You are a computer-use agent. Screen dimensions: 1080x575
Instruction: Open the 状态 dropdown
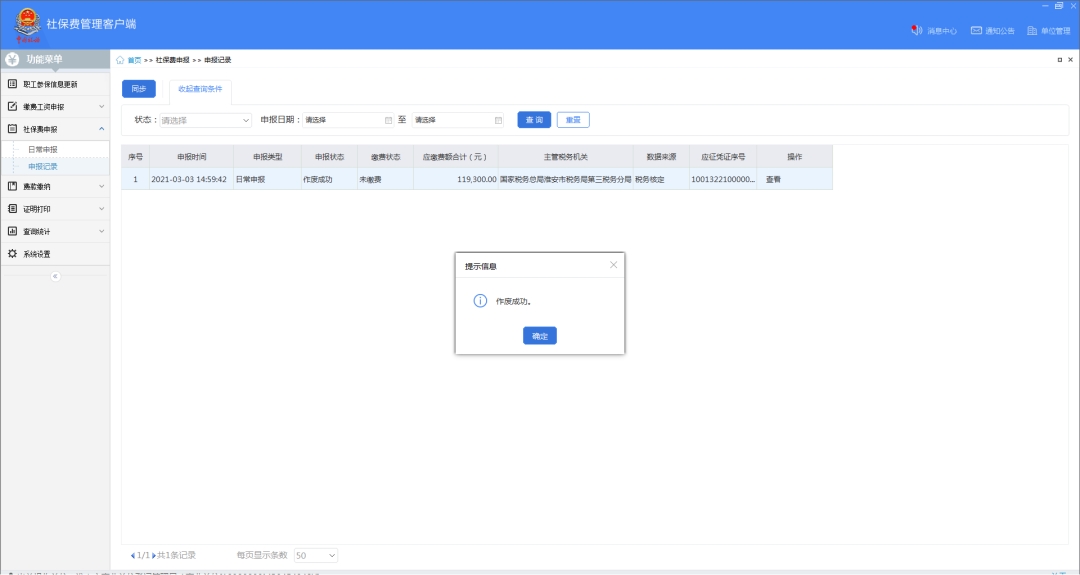pos(206,120)
